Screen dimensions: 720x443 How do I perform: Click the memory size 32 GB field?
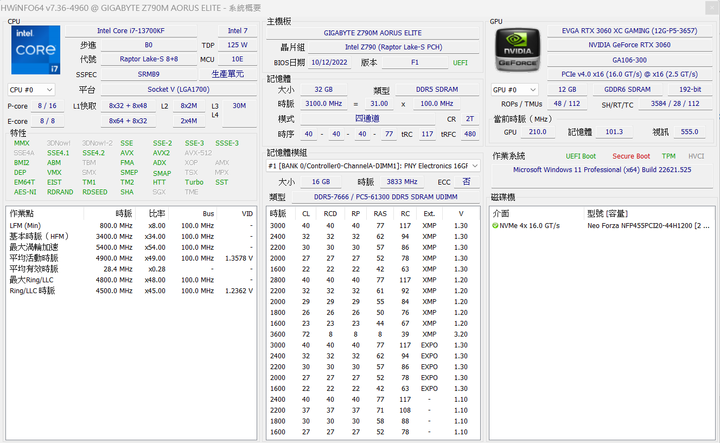coord(324,90)
